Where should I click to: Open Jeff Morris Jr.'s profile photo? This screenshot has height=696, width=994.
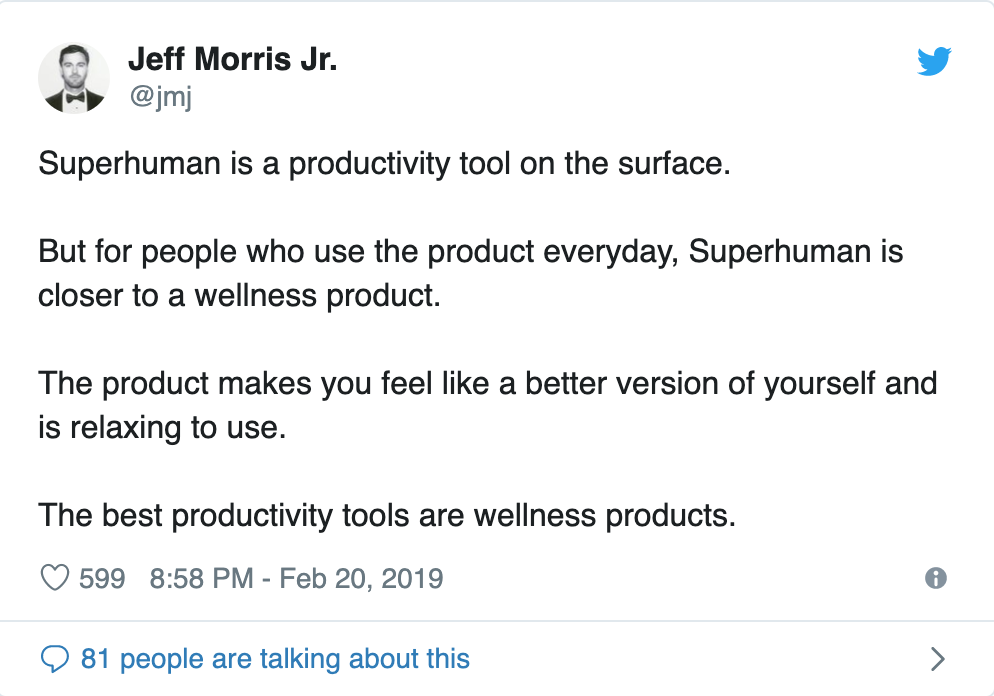tap(75, 77)
